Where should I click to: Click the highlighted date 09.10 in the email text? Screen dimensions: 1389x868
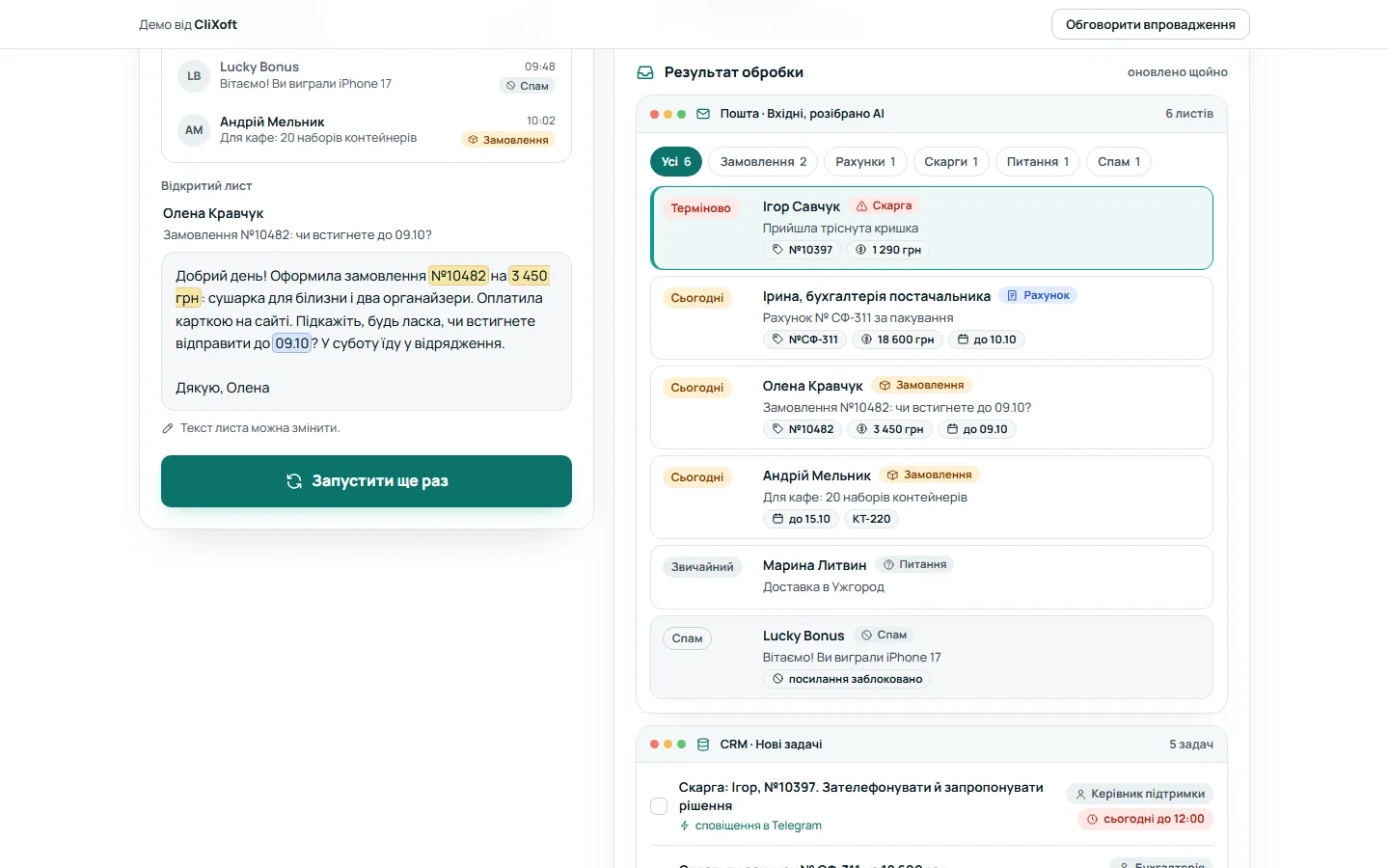[x=292, y=343]
